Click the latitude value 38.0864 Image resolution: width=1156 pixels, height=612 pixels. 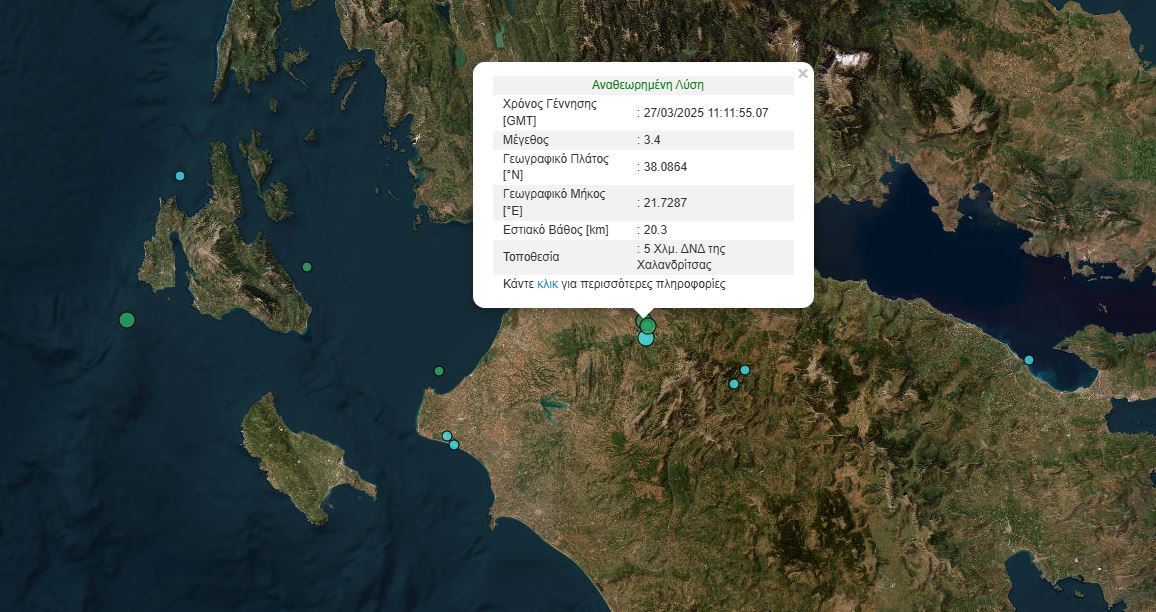[665, 167]
